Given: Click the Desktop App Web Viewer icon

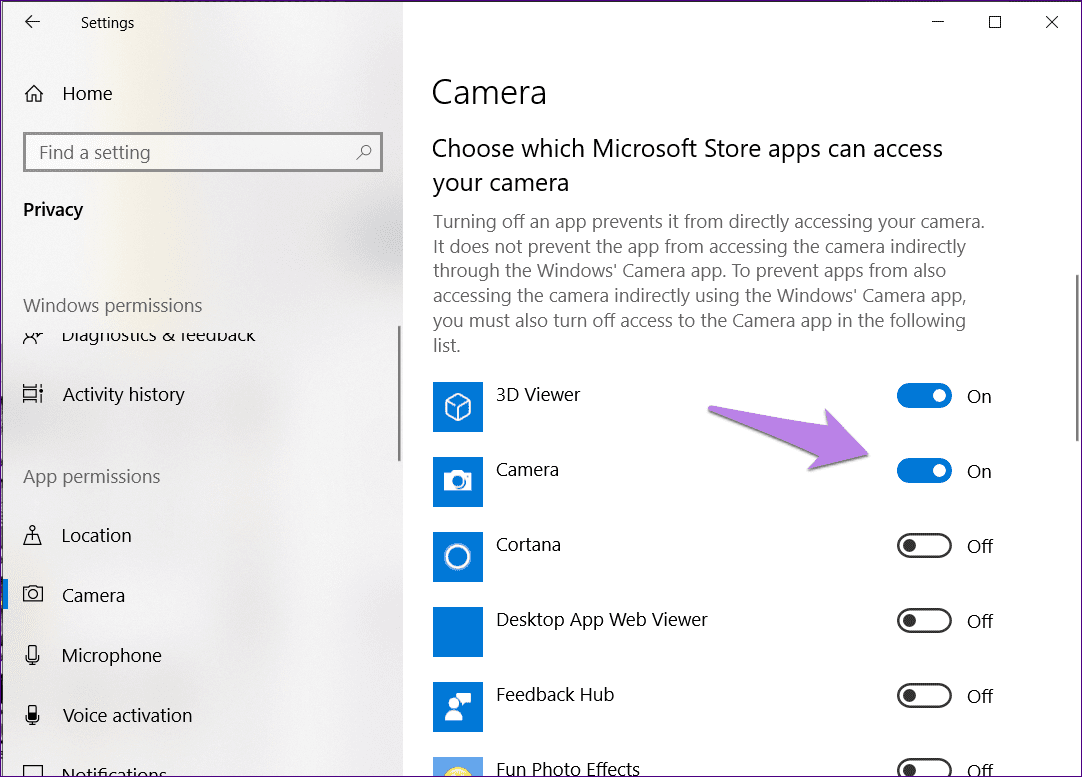Looking at the screenshot, I should [x=458, y=632].
